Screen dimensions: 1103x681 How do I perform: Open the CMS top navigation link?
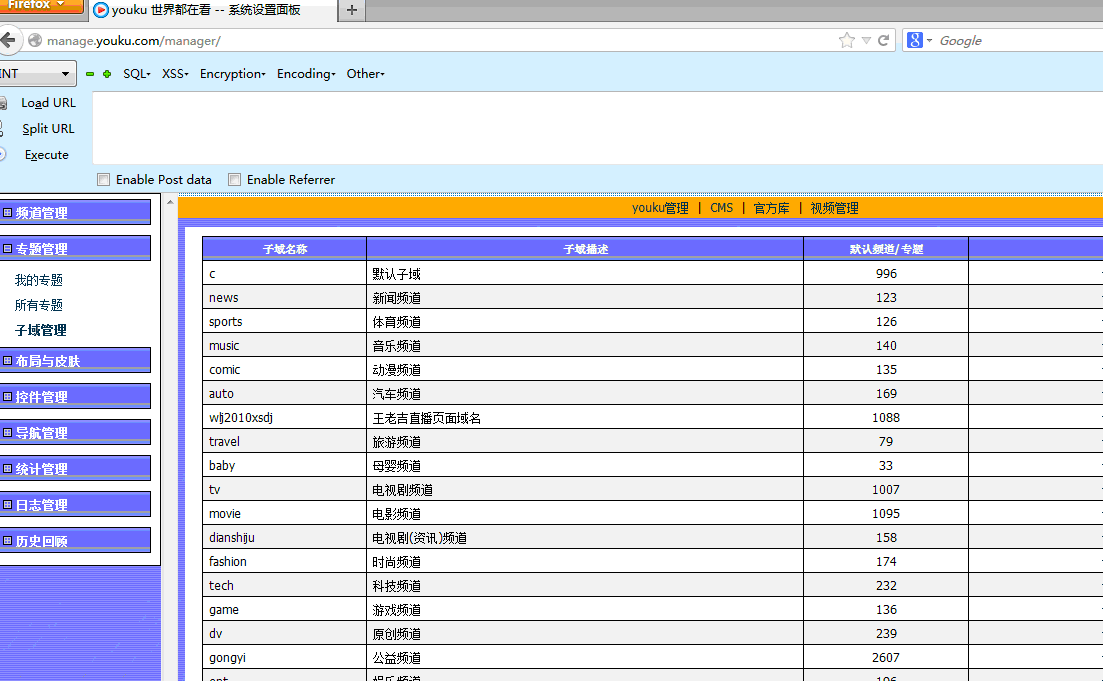tap(721, 208)
